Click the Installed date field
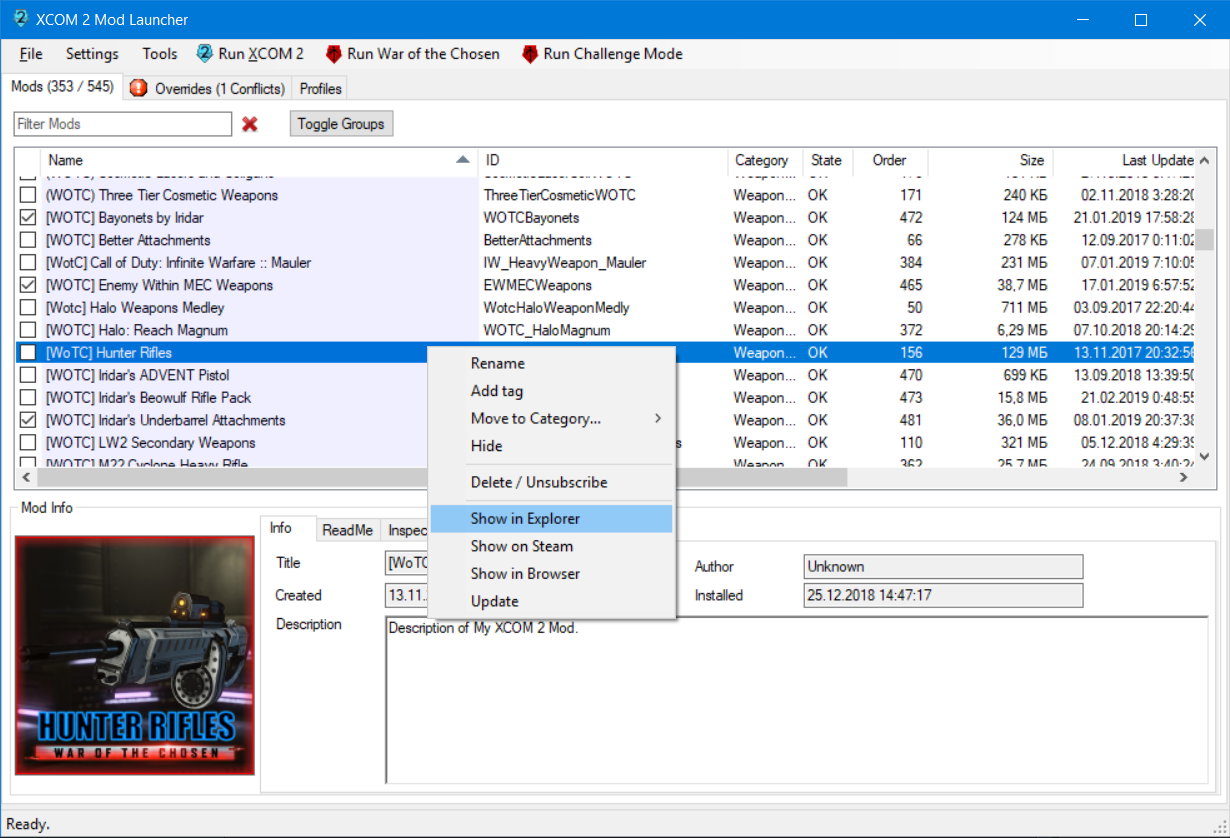 943,595
